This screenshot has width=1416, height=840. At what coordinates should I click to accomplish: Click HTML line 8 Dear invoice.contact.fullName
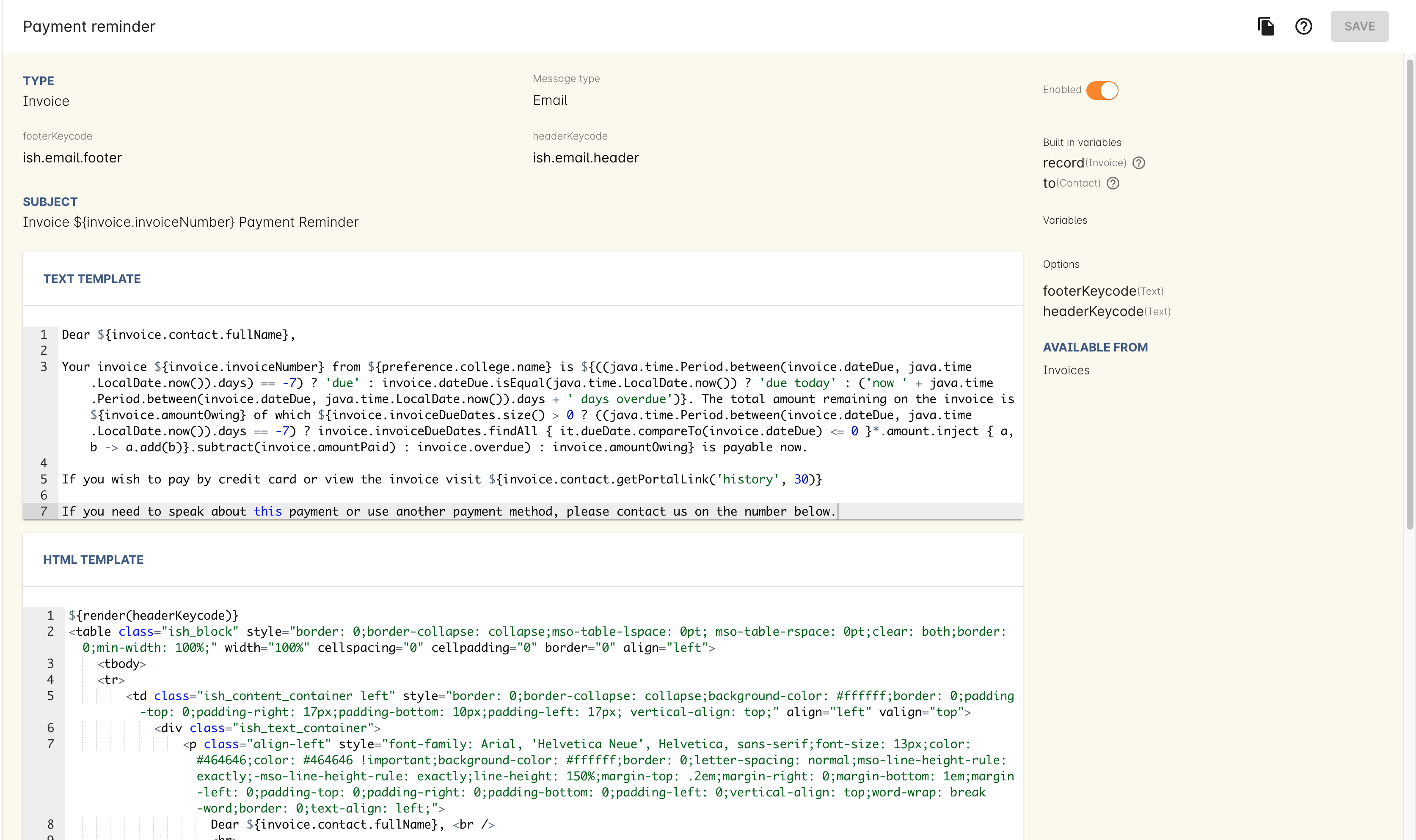[353, 824]
